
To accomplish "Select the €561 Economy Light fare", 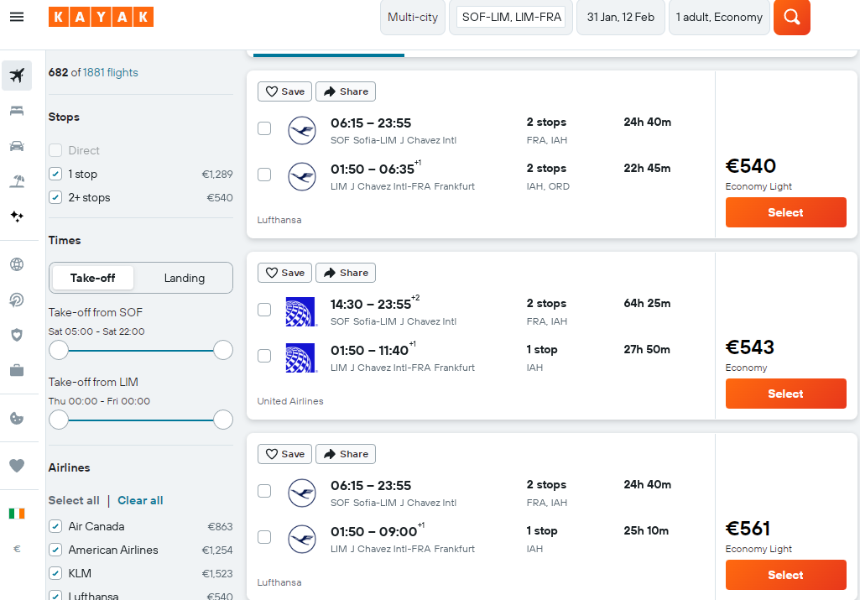I will coord(786,575).
